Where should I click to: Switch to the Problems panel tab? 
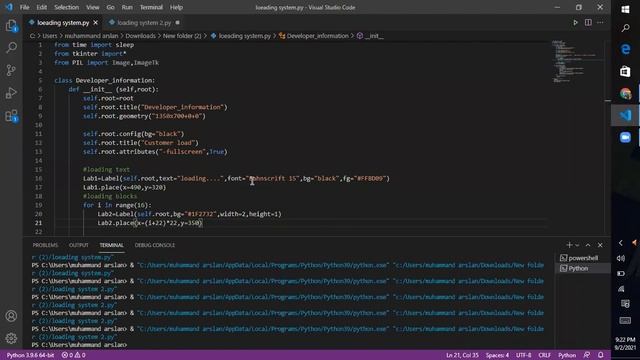pos(45,245)
